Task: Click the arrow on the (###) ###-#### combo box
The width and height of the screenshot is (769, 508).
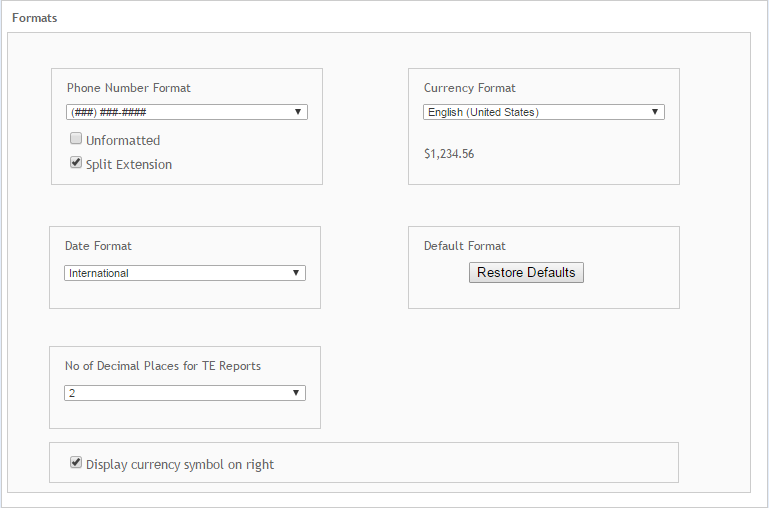Action: pyautogui.click(x=298, y=112)
